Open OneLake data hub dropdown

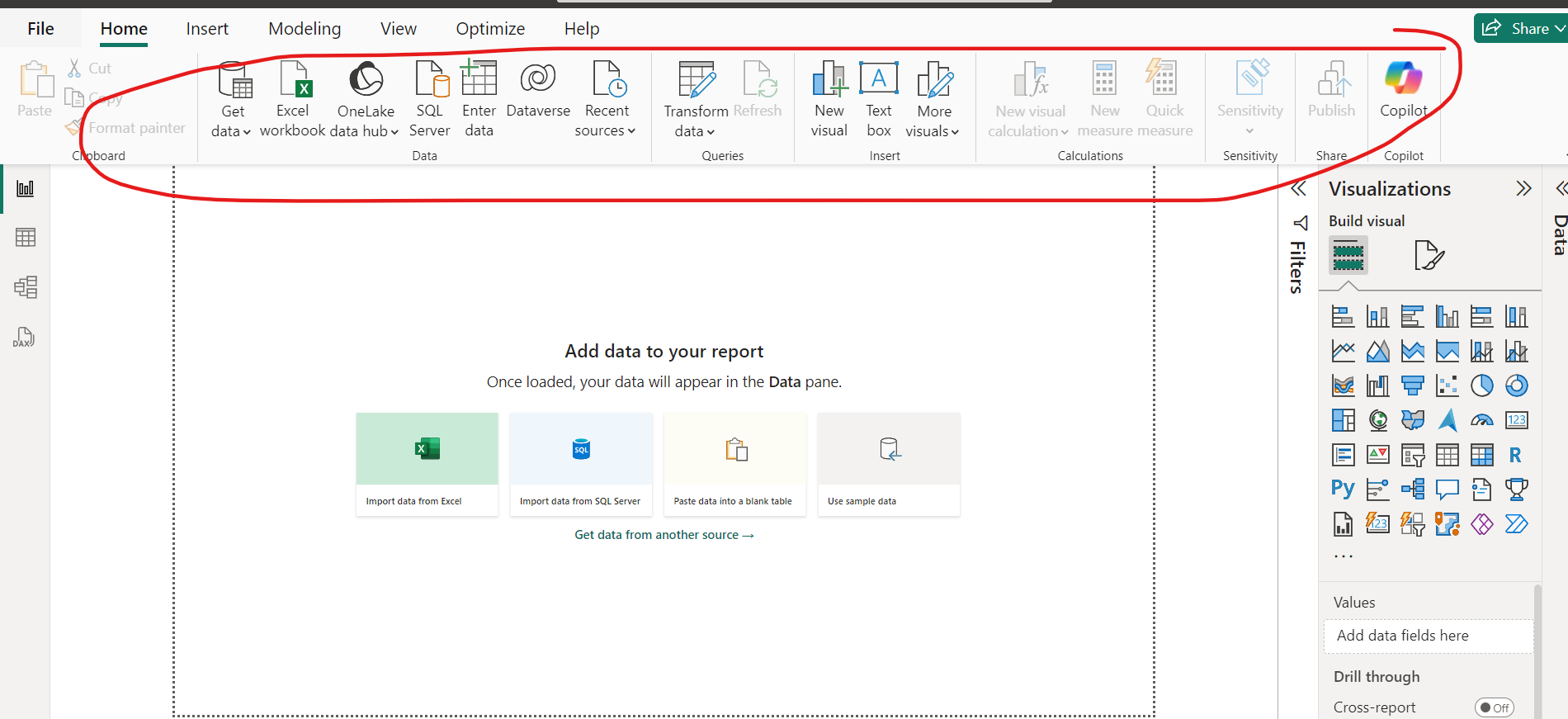tap(365, 100)
